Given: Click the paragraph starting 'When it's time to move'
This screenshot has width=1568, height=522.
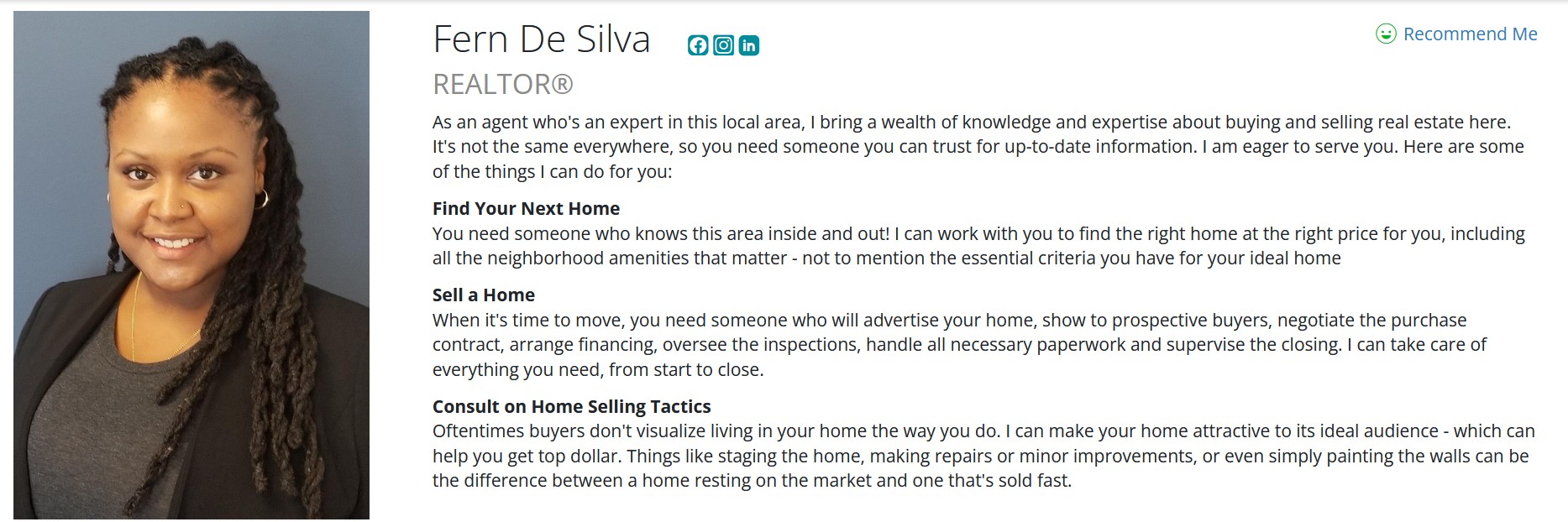Looking at the screenshot, I should click(957, 345).
